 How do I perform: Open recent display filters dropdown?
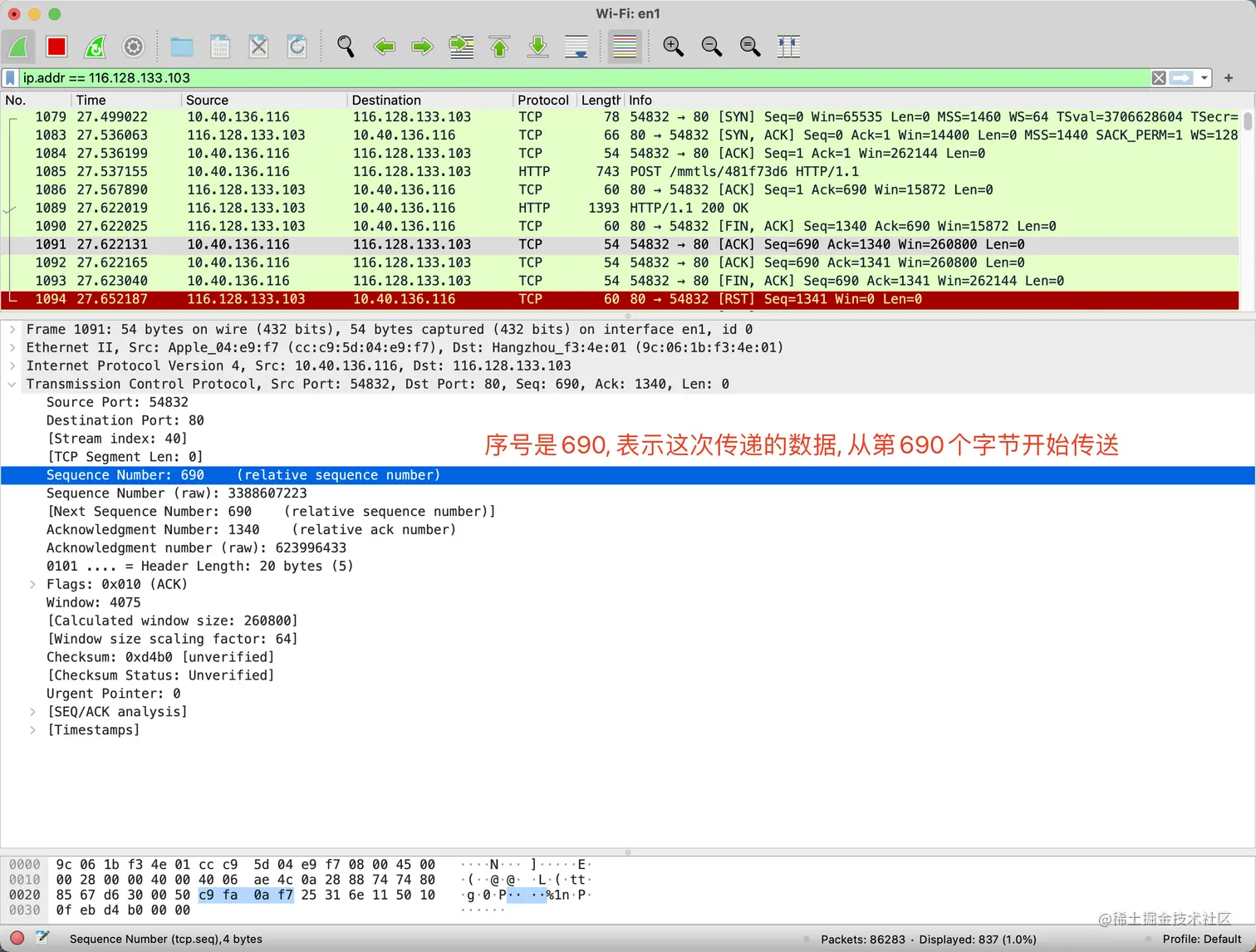pyautogui.click(x=1204, y=78)
